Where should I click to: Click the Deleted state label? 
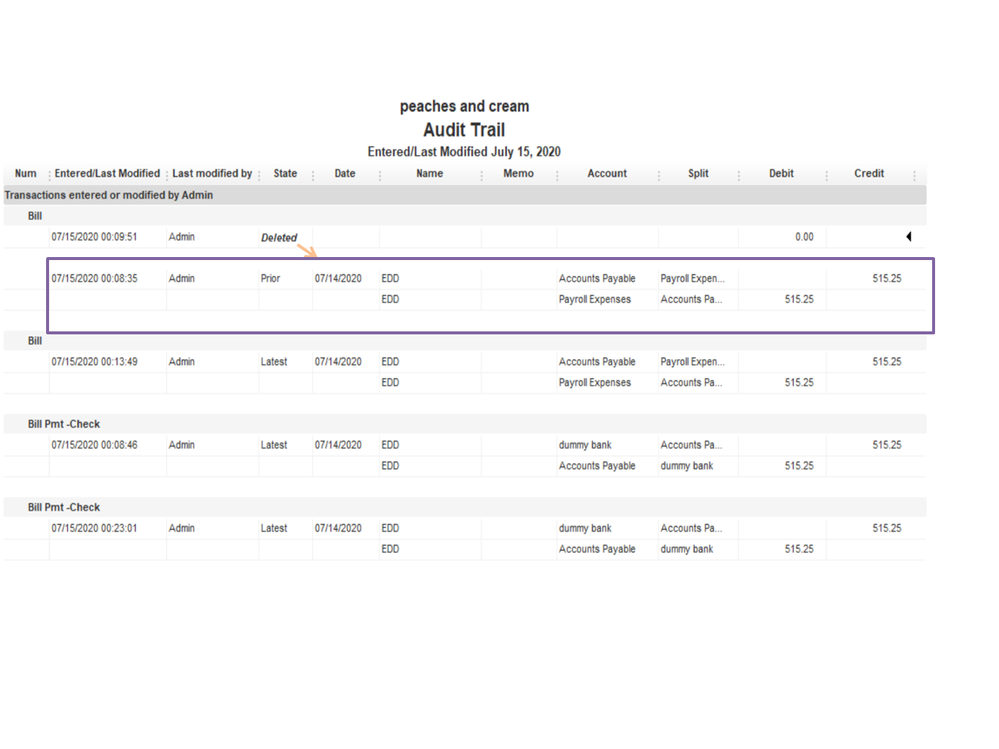(279, 237)
